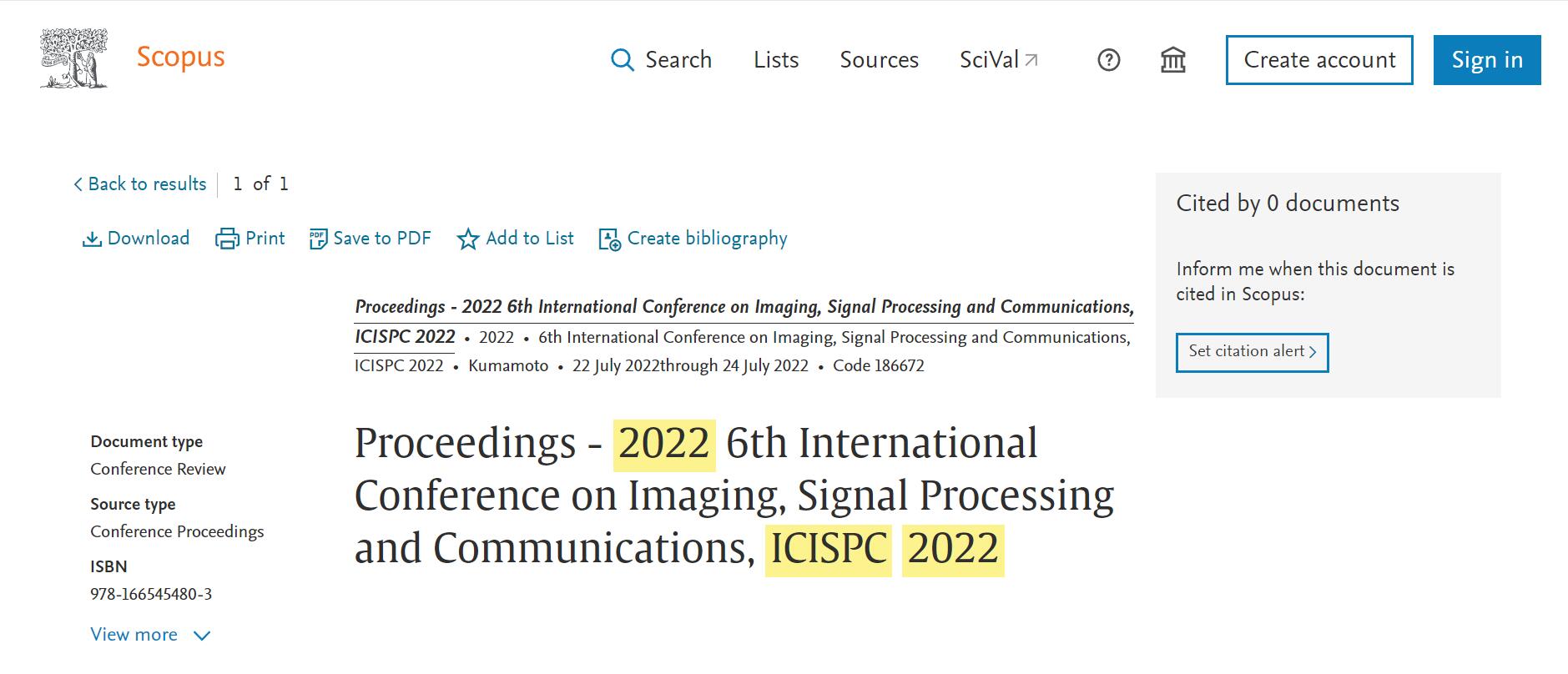This screenshot has width=1568, height=674.
Task: Click the highlighted ICISPC in title
Action: [829, 549]
